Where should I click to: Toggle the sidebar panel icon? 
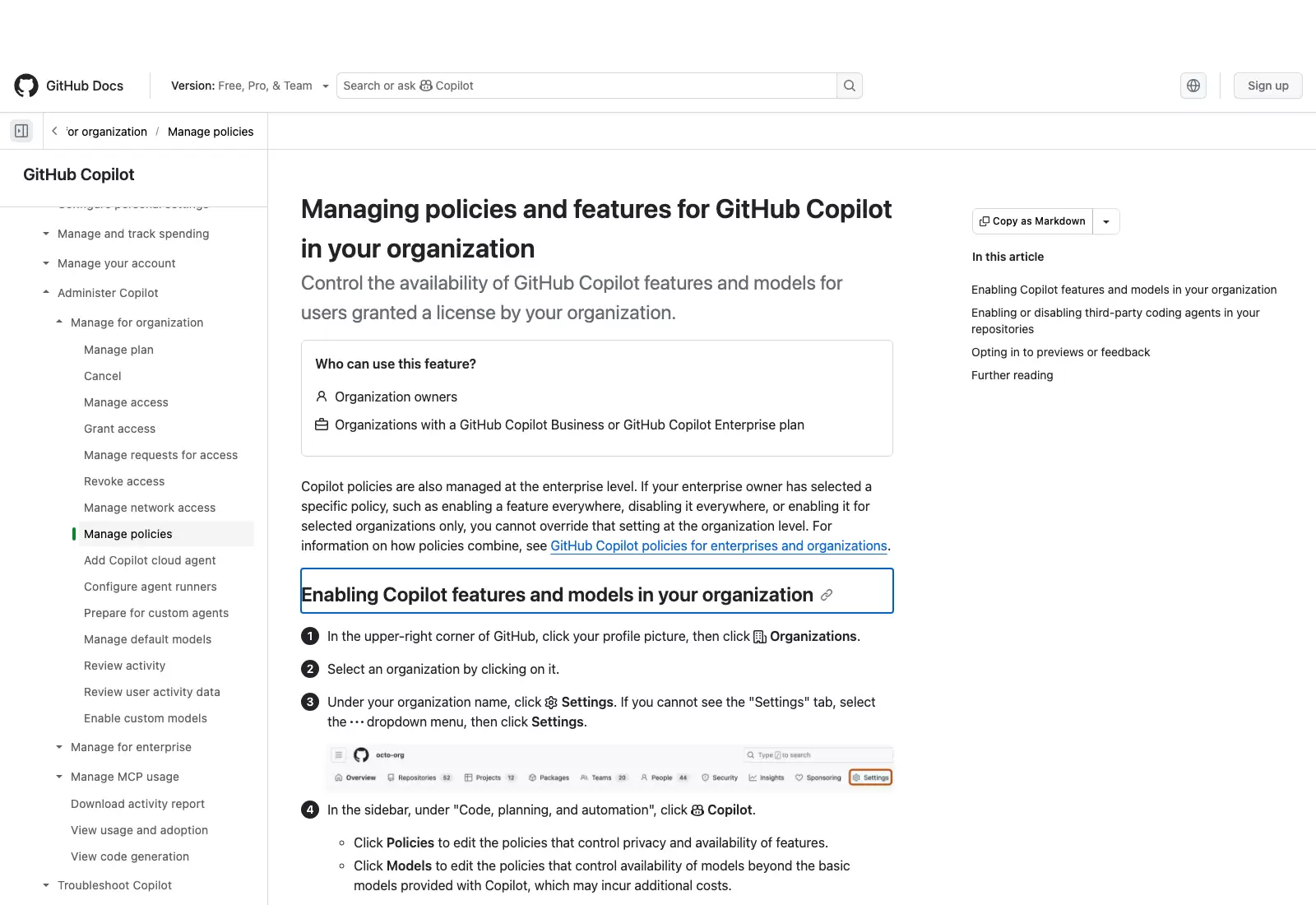click(21, 131)
